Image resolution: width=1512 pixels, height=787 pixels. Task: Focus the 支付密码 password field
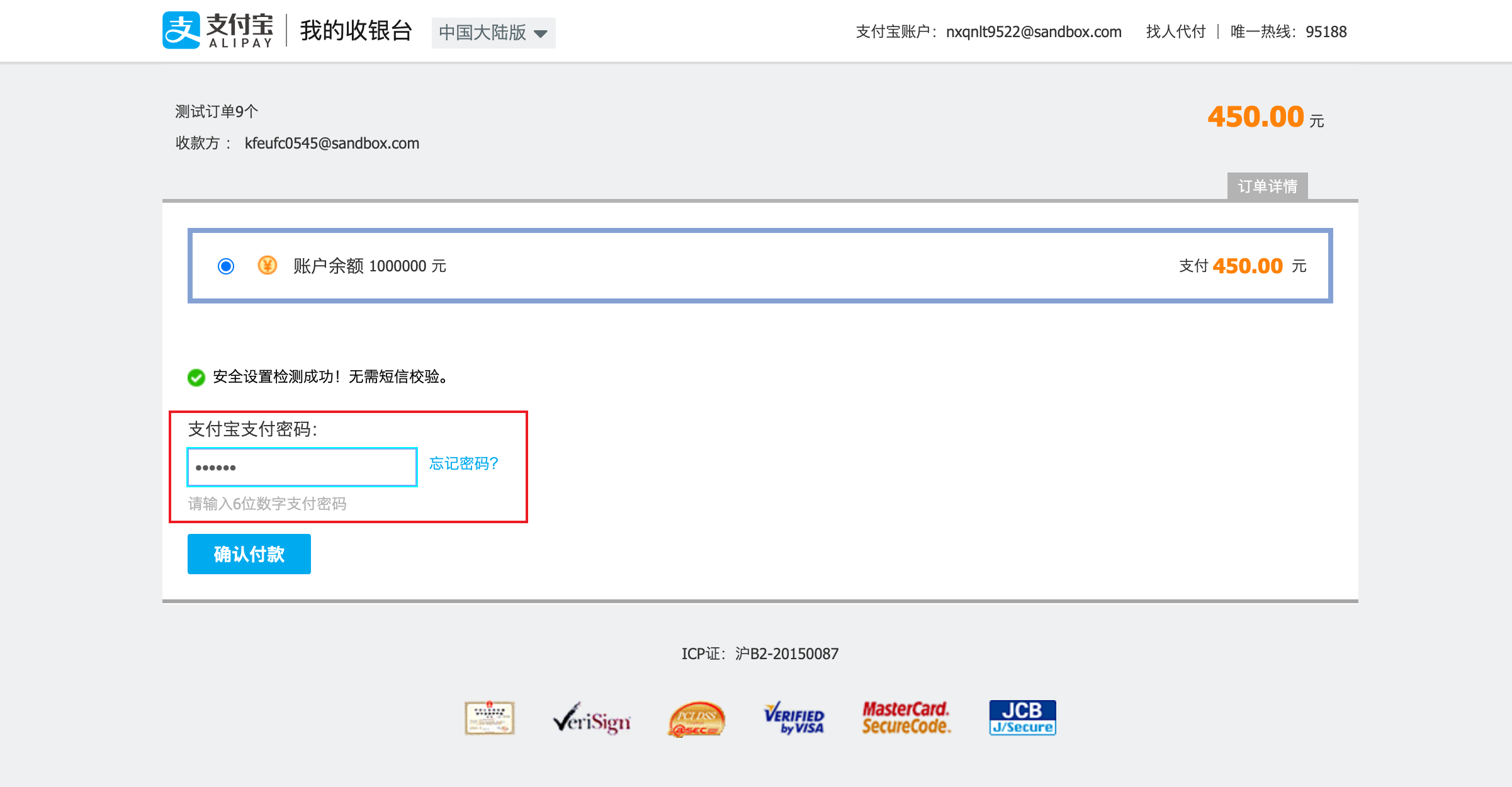click(x=302, y=467)
